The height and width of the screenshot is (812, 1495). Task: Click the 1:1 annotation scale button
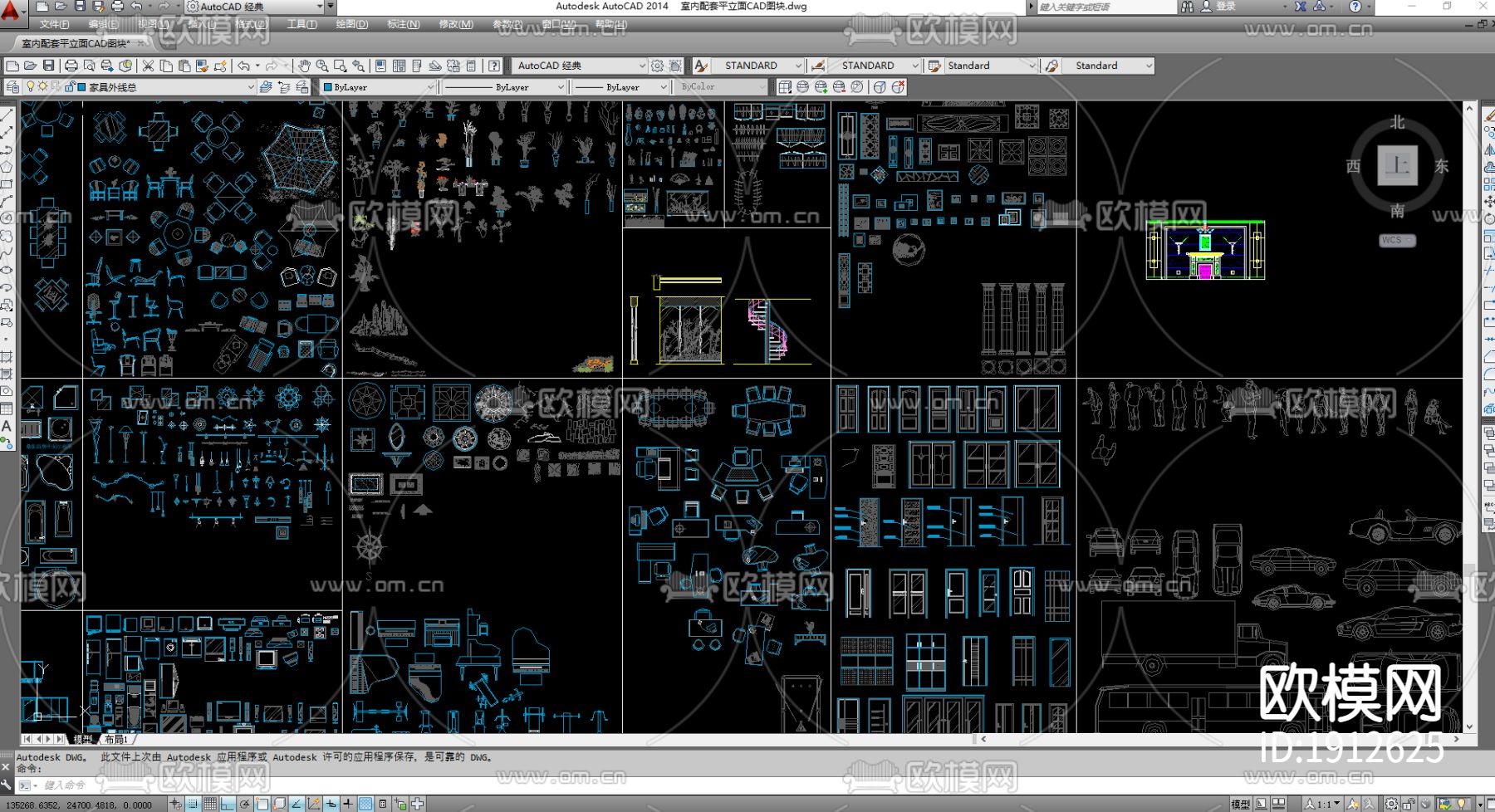pos(1321,804)
